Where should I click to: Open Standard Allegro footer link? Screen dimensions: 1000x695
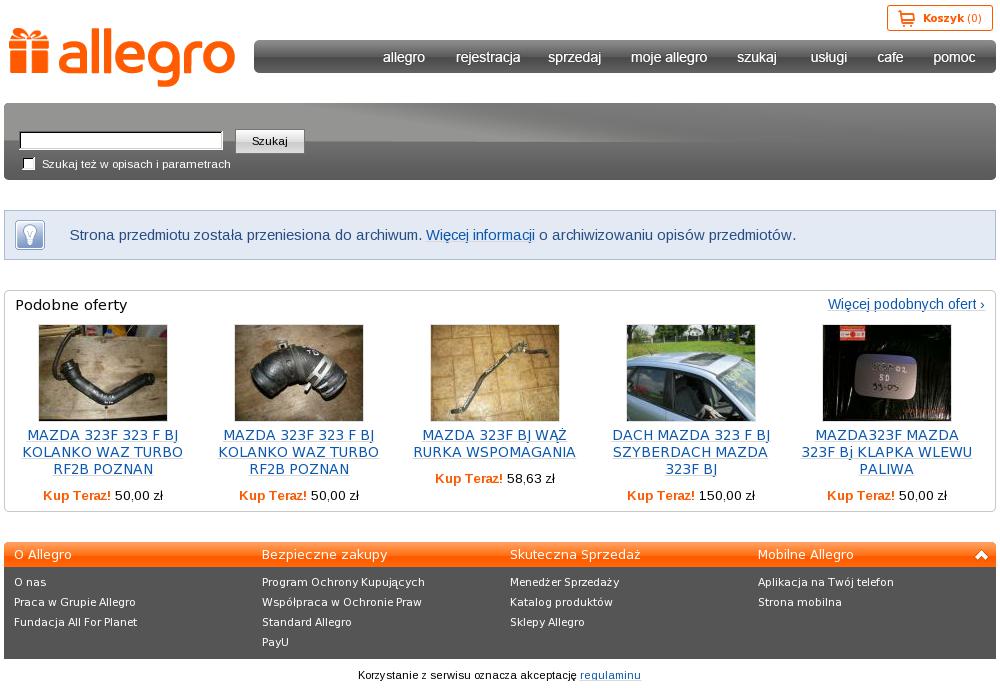(307, 622)
